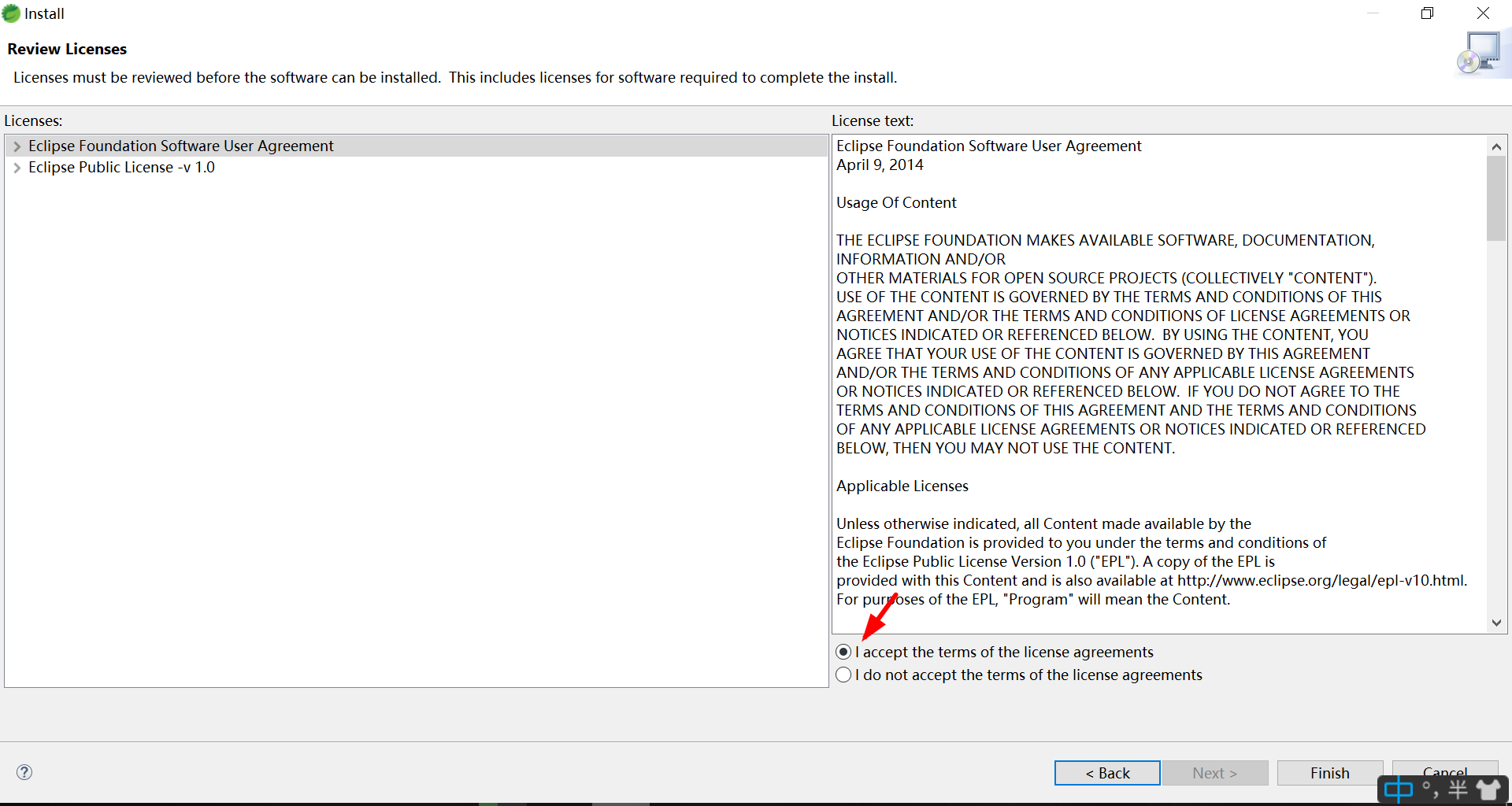Click the epl-v10.html URL in license text
The image size is (1512, 806).
[x=1321, y=580]
